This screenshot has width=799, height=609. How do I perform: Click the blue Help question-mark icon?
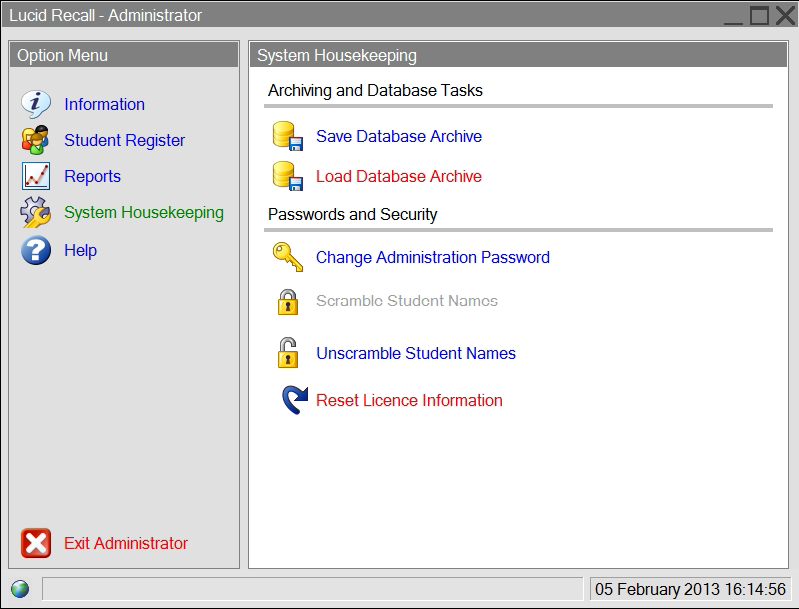coord(36,250)
